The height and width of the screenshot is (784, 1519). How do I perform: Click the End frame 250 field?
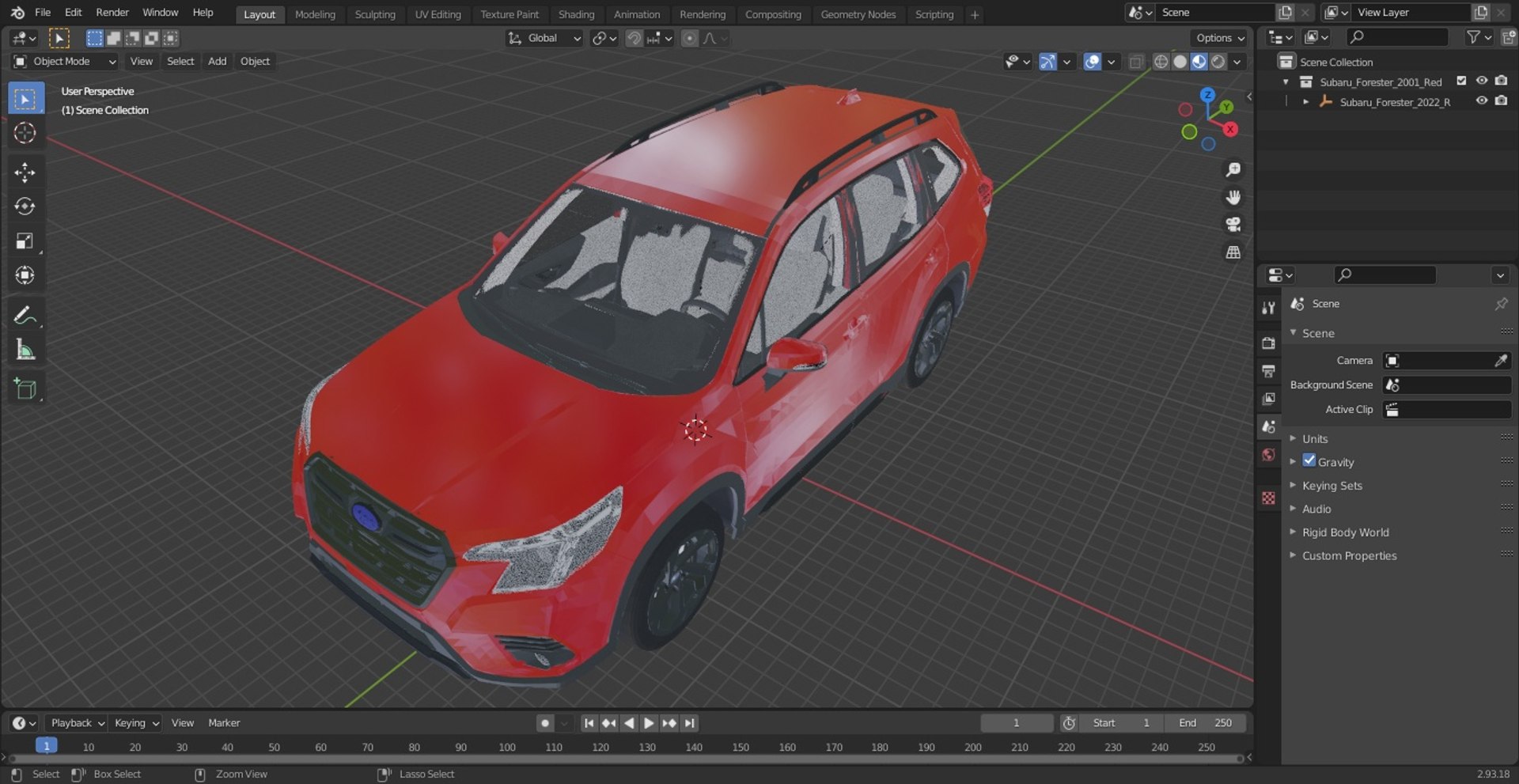[x=1205, y=723]
